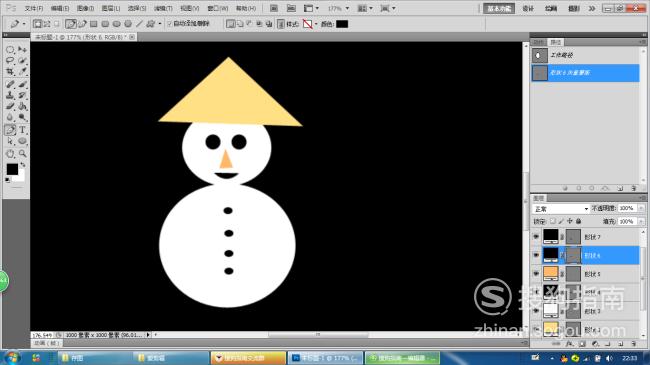Image resolution: width=650 pixels, height=365 pixels.
Task: Click Delete layer trash icon
Action: [x=633, y=344]
